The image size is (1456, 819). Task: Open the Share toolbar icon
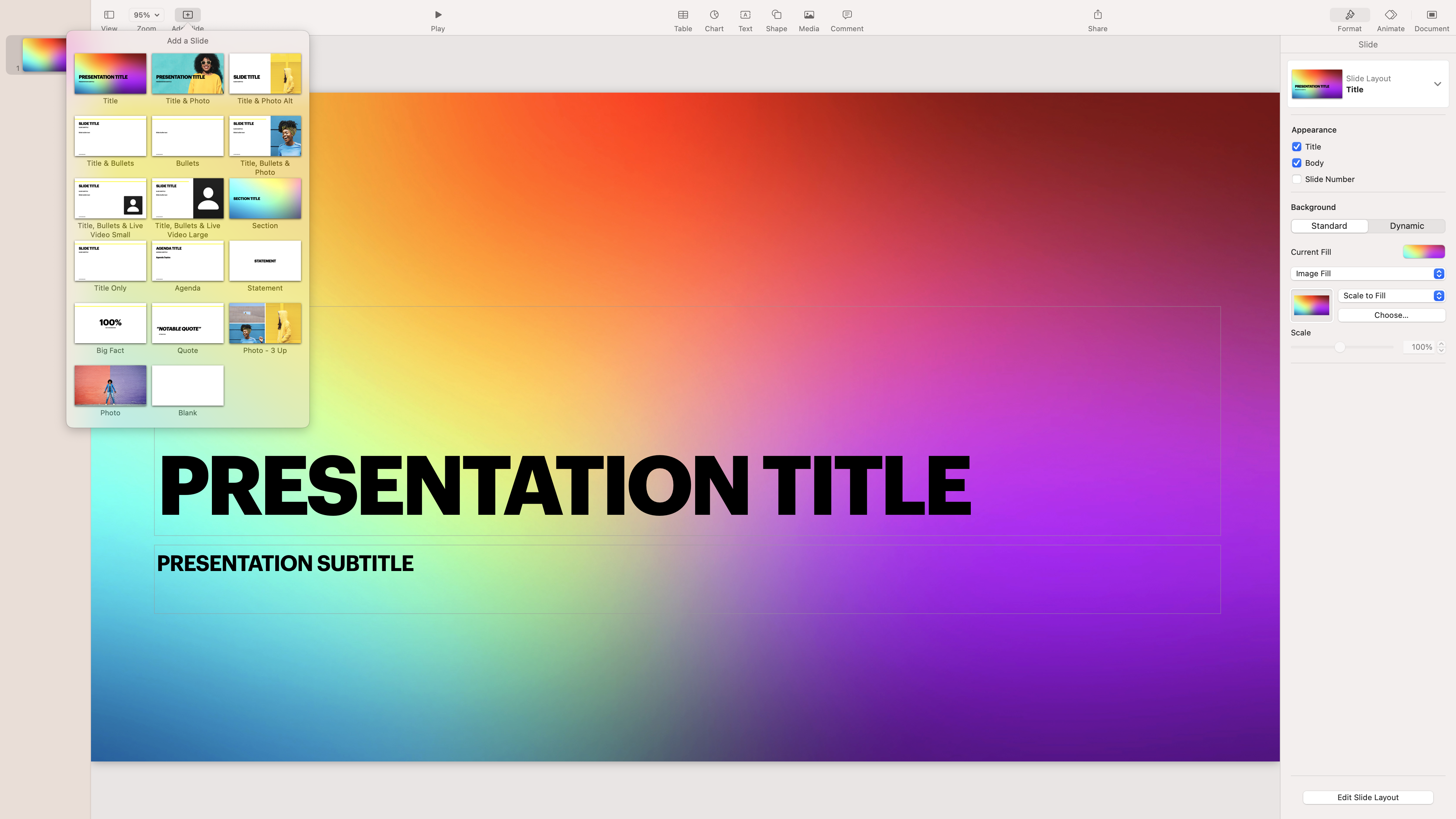[x=1098, y=15]
